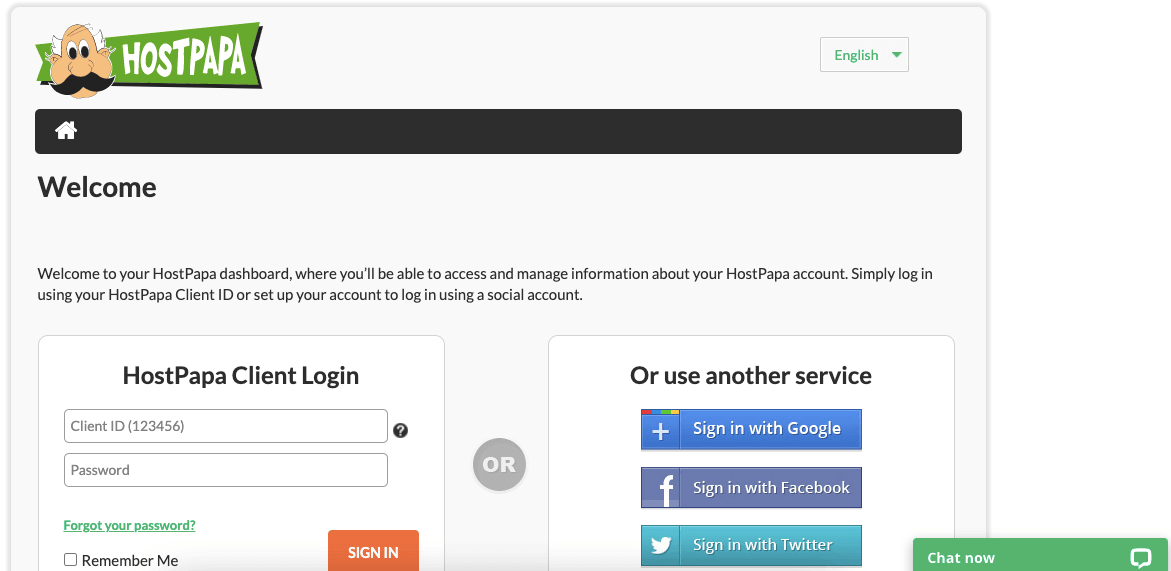Expand language list using green arrow
The height and width of the screenshot is (571, 1171).
click(896, 55)
